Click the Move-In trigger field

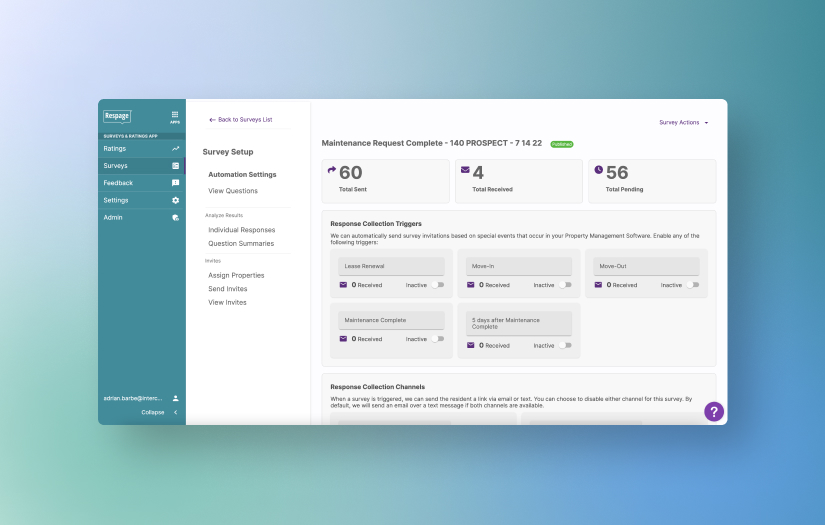click(x=519, y=266)
